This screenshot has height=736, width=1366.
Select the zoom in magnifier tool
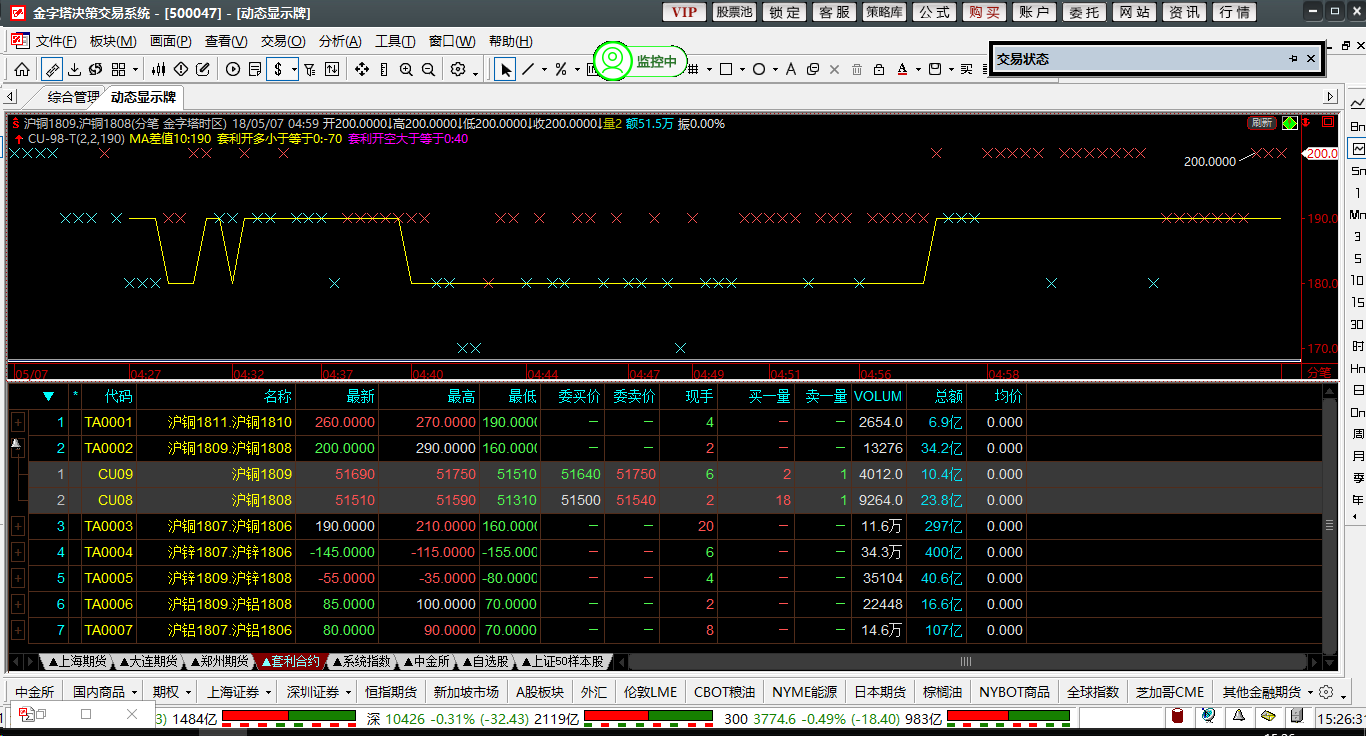click(x=406, y=69)
